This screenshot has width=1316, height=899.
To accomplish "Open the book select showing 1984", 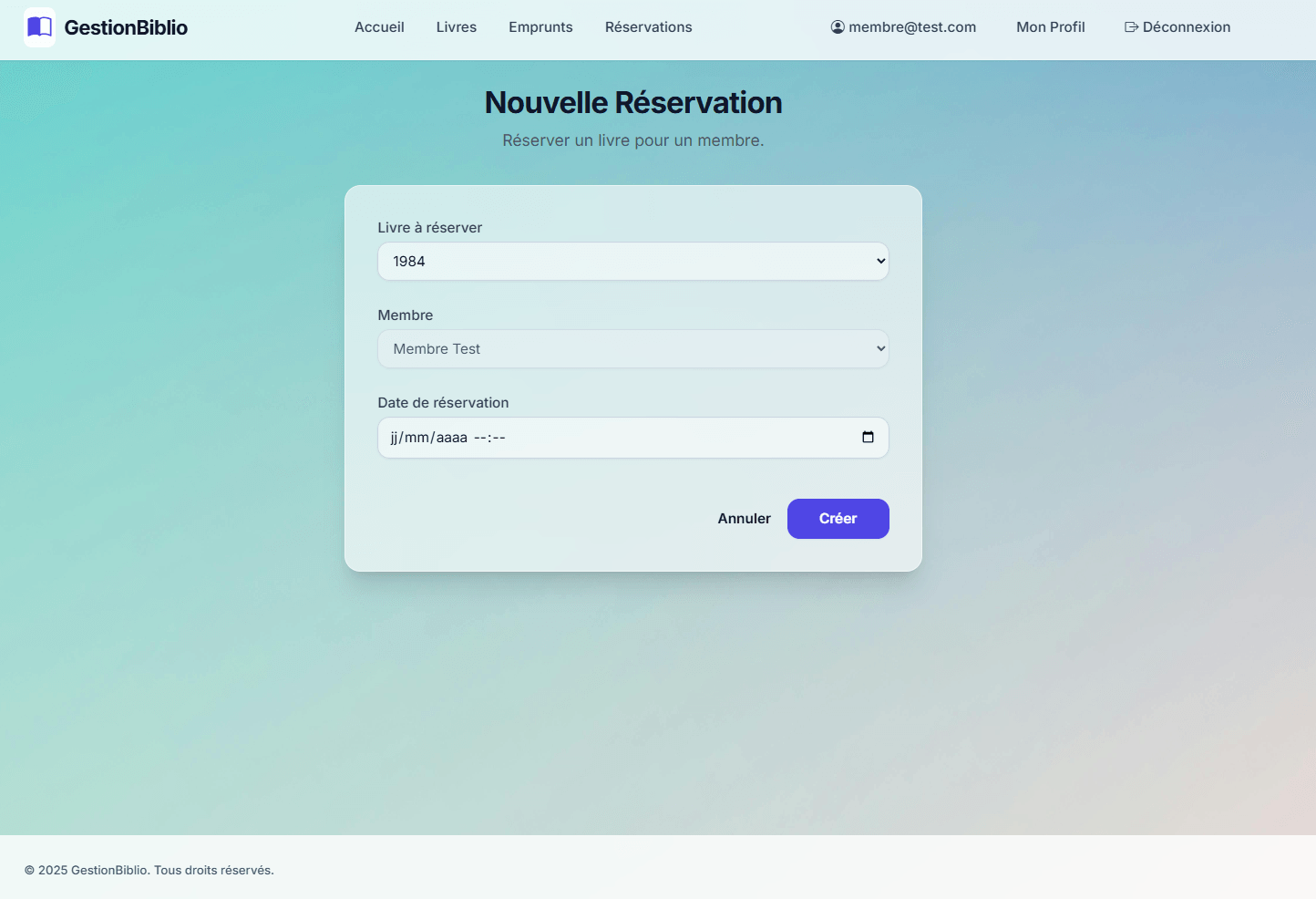I will [633, 261].
